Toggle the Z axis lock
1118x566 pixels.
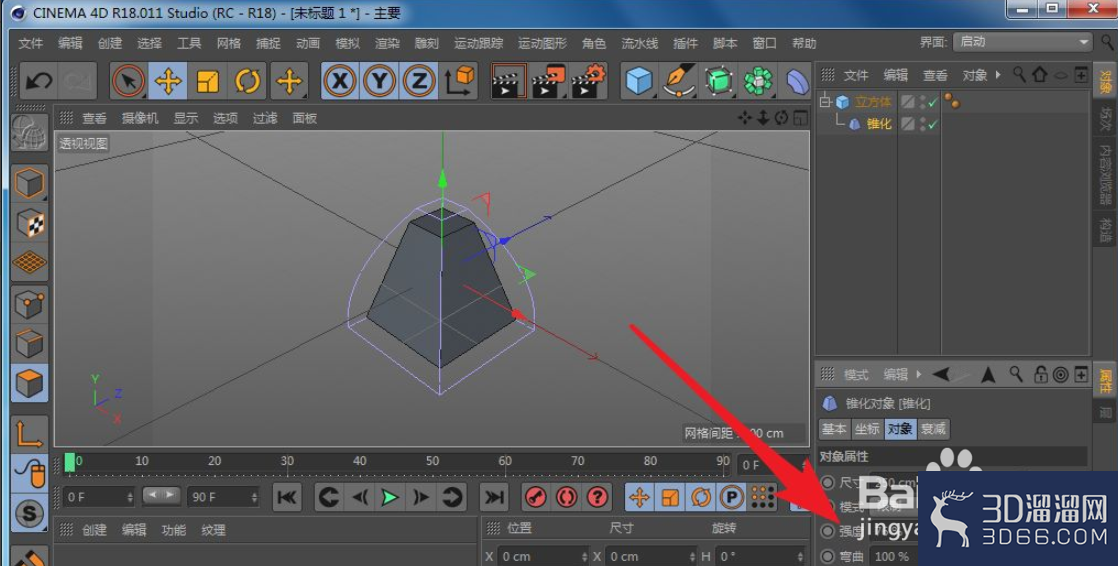[419, 81]
